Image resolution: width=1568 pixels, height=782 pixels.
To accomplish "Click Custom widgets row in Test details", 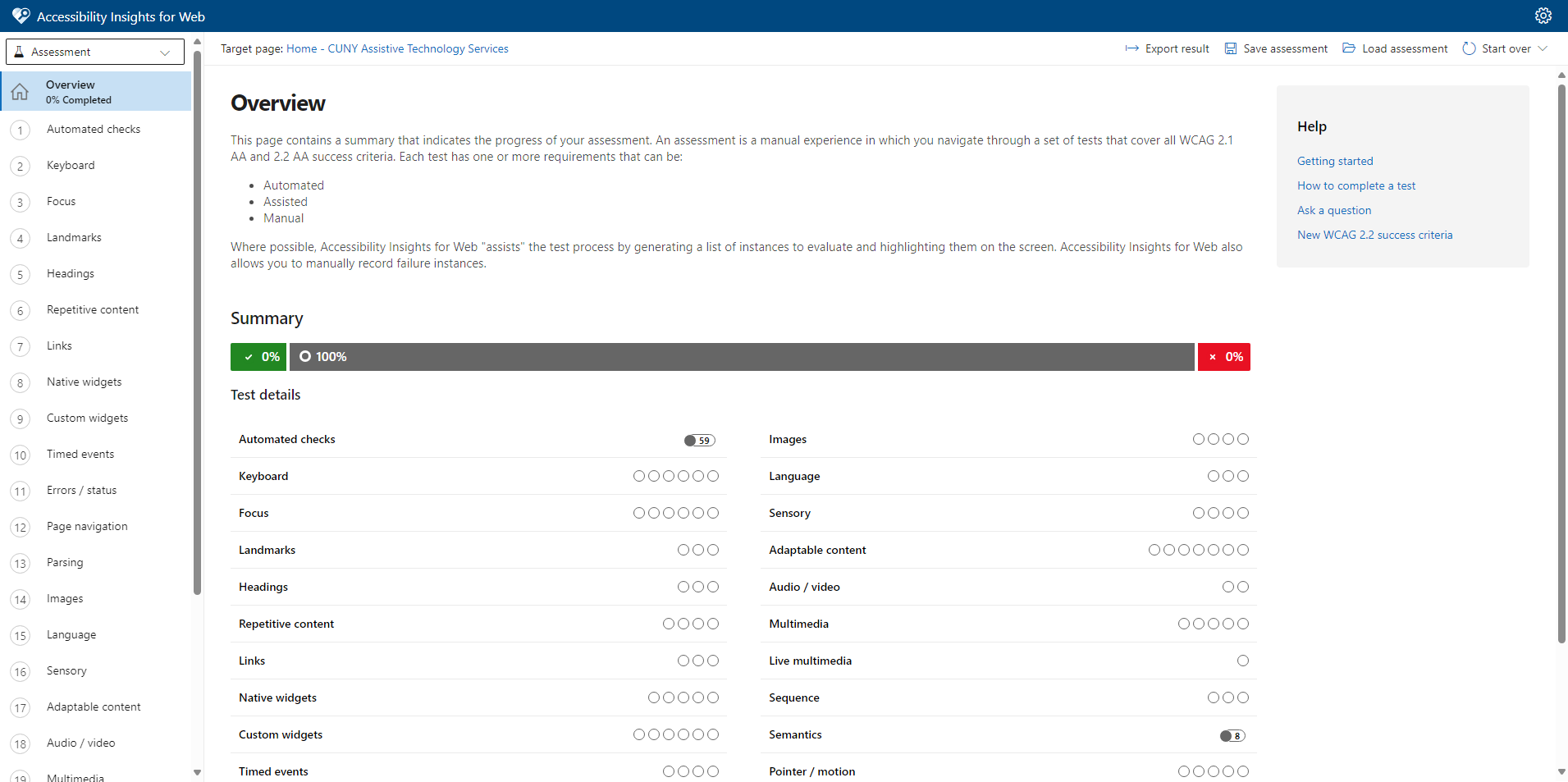I will pos(478,734).
